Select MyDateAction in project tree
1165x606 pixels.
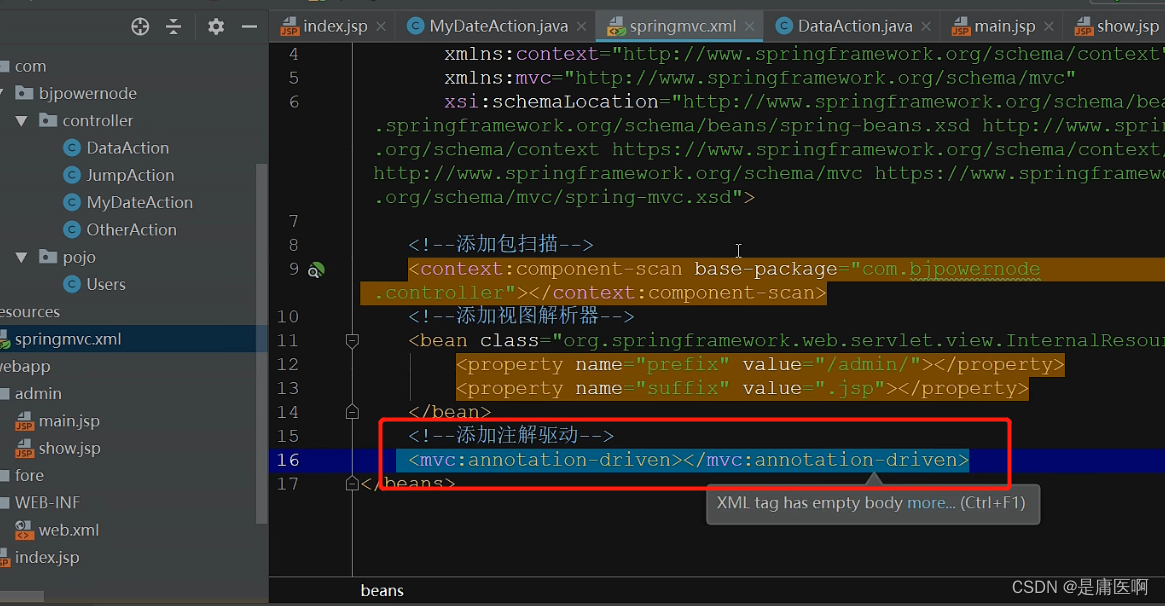tap(140, 202)
